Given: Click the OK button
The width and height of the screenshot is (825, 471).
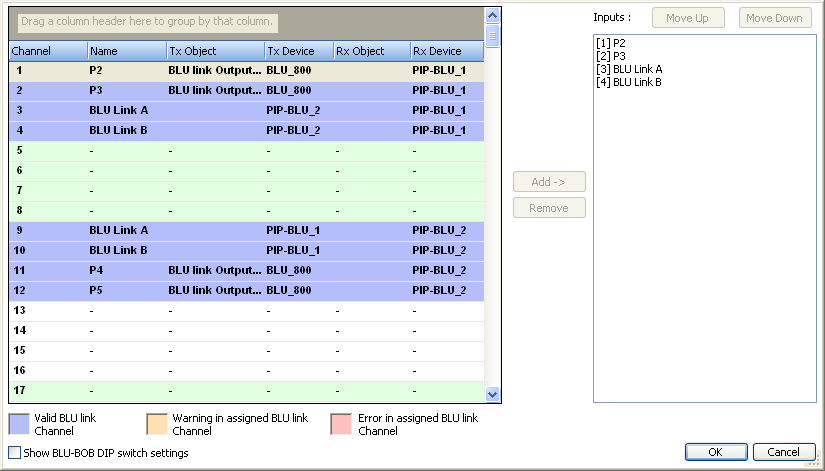Looking at the screenshot, I should point(716,452).
